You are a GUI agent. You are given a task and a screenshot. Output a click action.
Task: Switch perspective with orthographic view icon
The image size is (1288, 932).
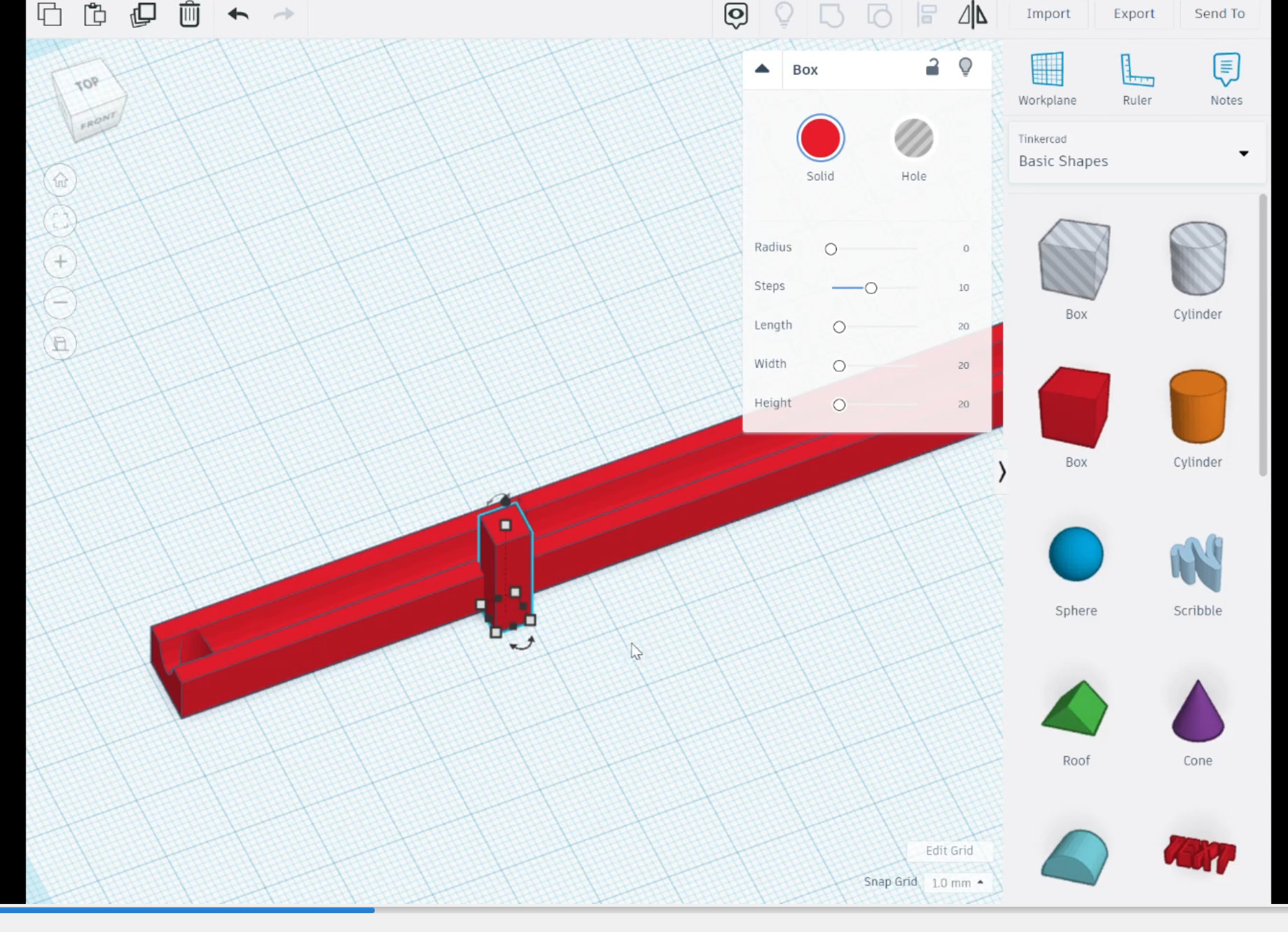click(61, 344)
